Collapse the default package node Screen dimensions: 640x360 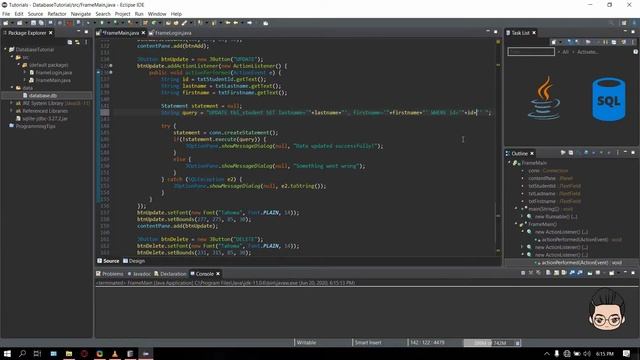(x=19, y=65)
